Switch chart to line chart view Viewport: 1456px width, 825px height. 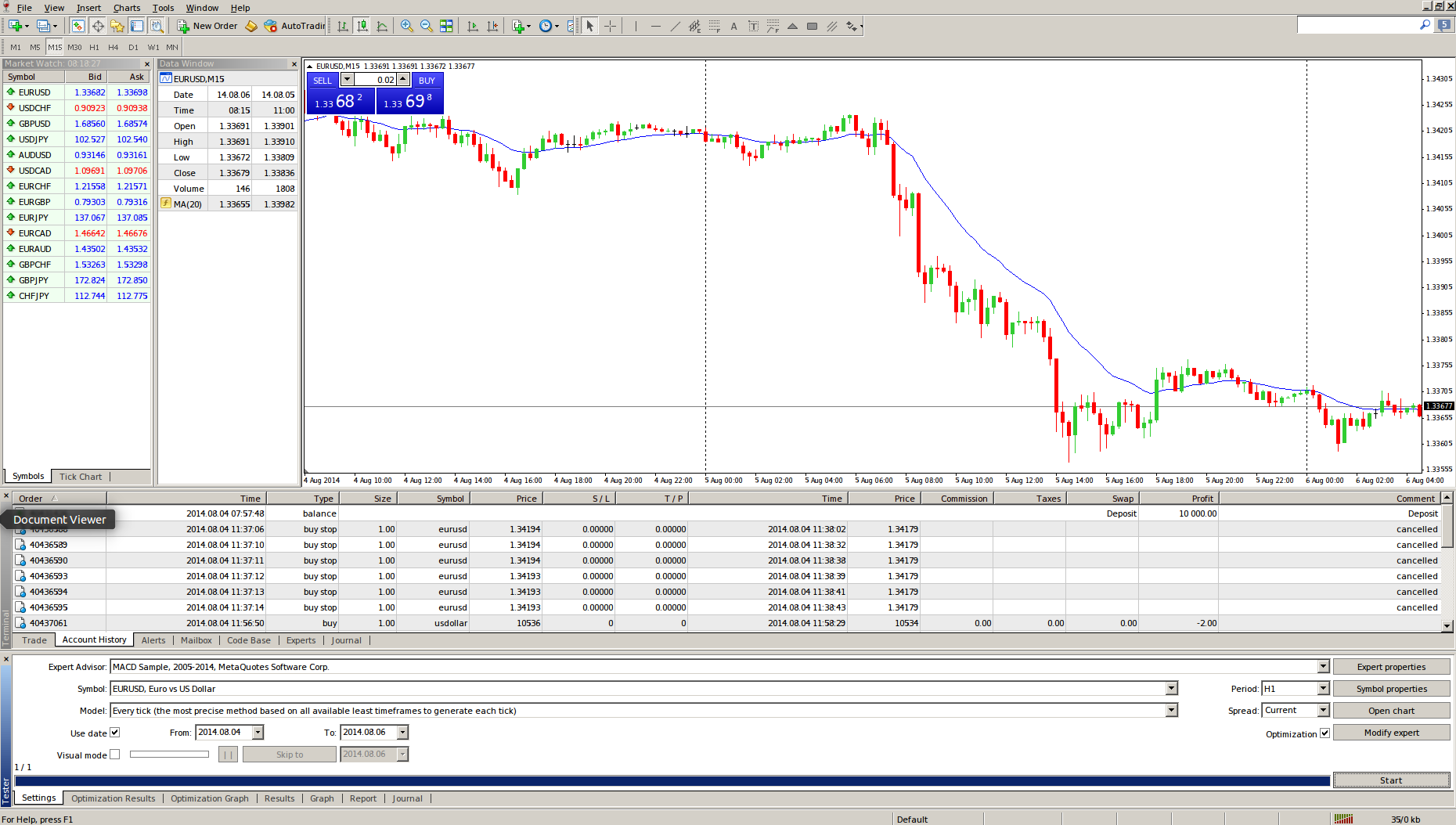click(x=382, y=26)
